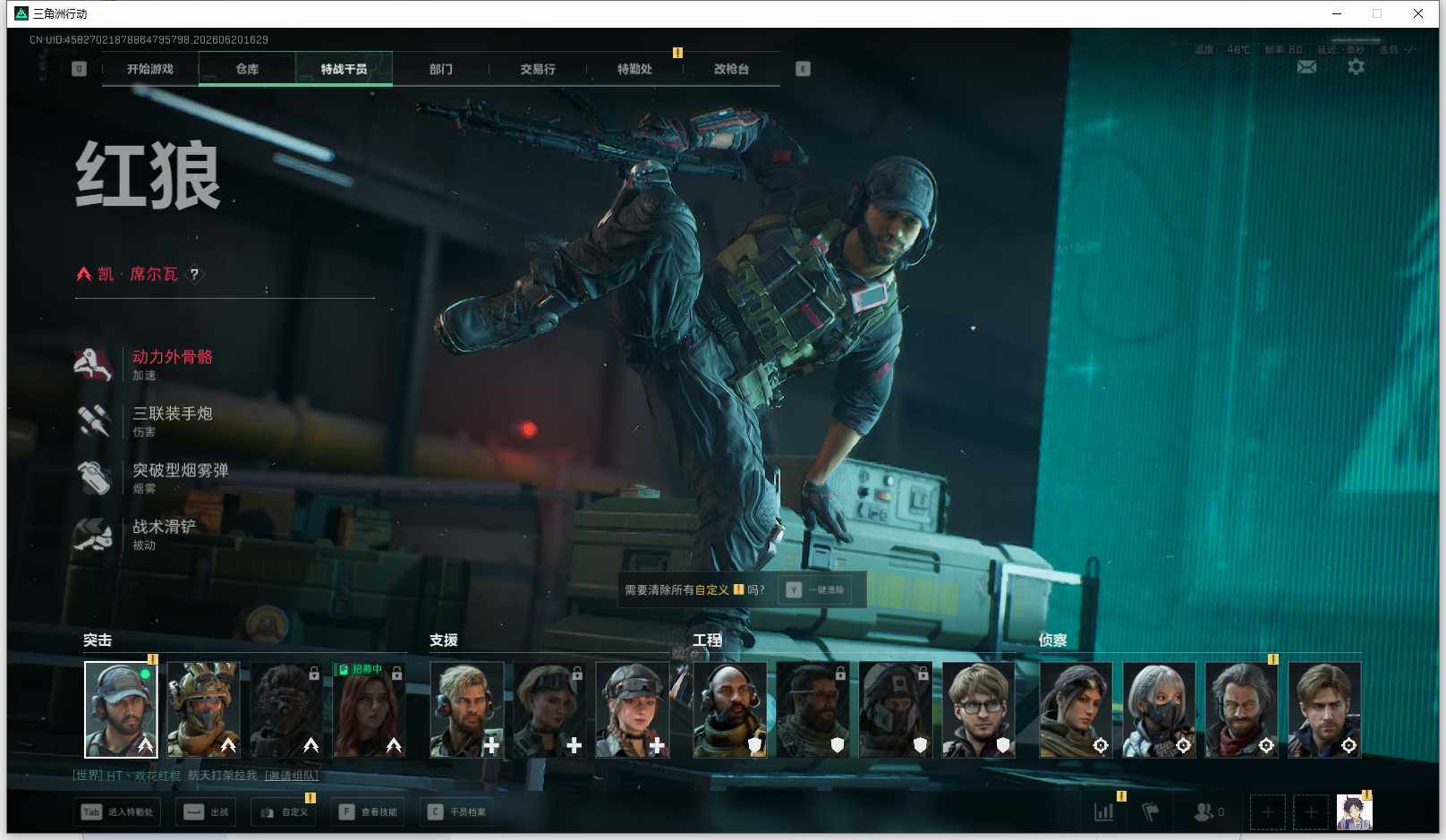Open the player avatar profile
This screenshot has height=840, width=1446.
click(1354, 812)
